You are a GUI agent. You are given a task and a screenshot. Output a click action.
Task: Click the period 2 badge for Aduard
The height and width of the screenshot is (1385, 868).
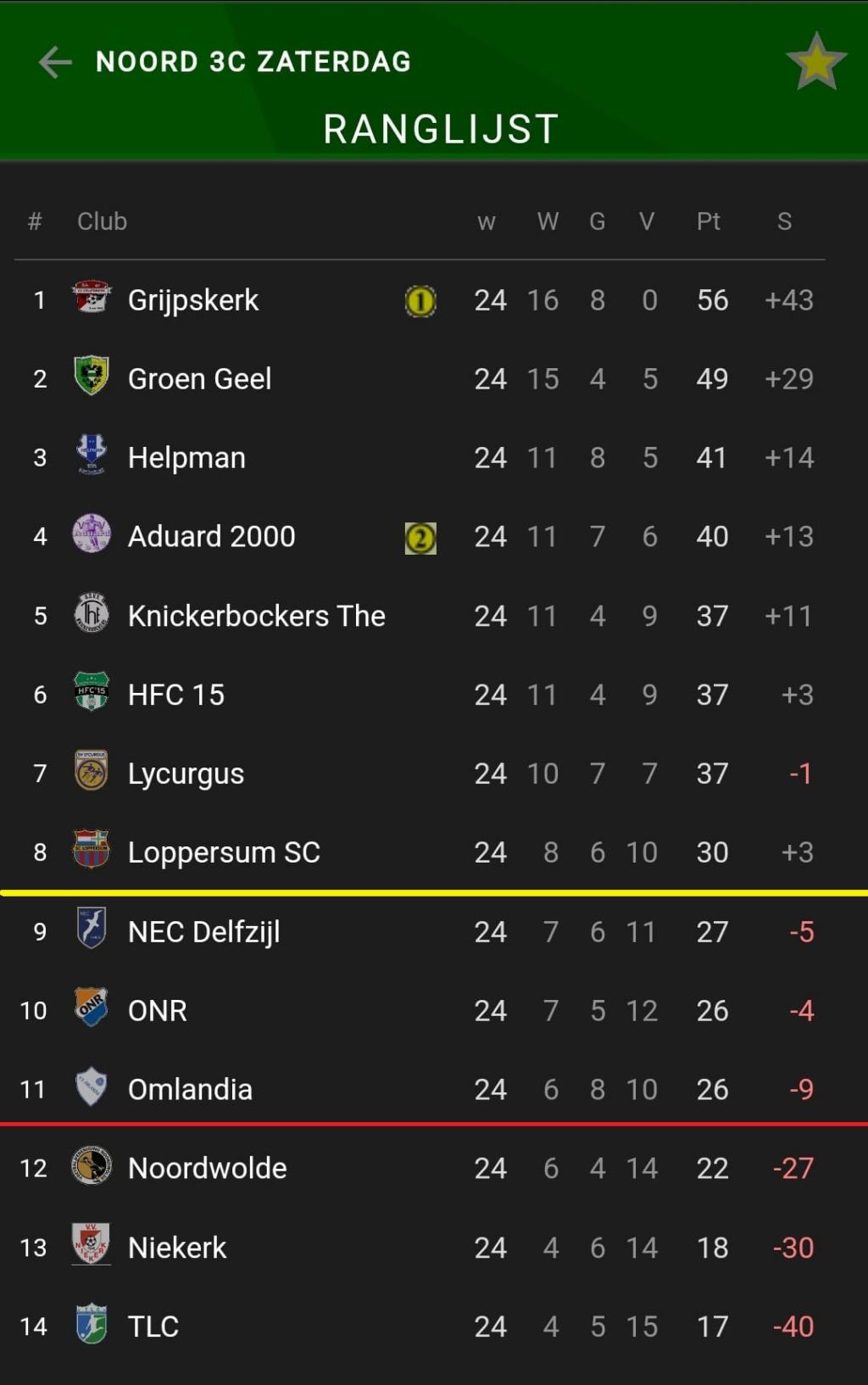(x=420, y=538)
